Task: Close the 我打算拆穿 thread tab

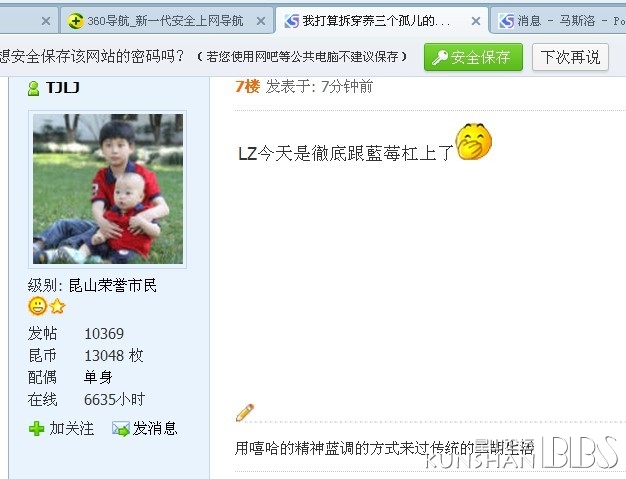Action: (x=476, y=21)
